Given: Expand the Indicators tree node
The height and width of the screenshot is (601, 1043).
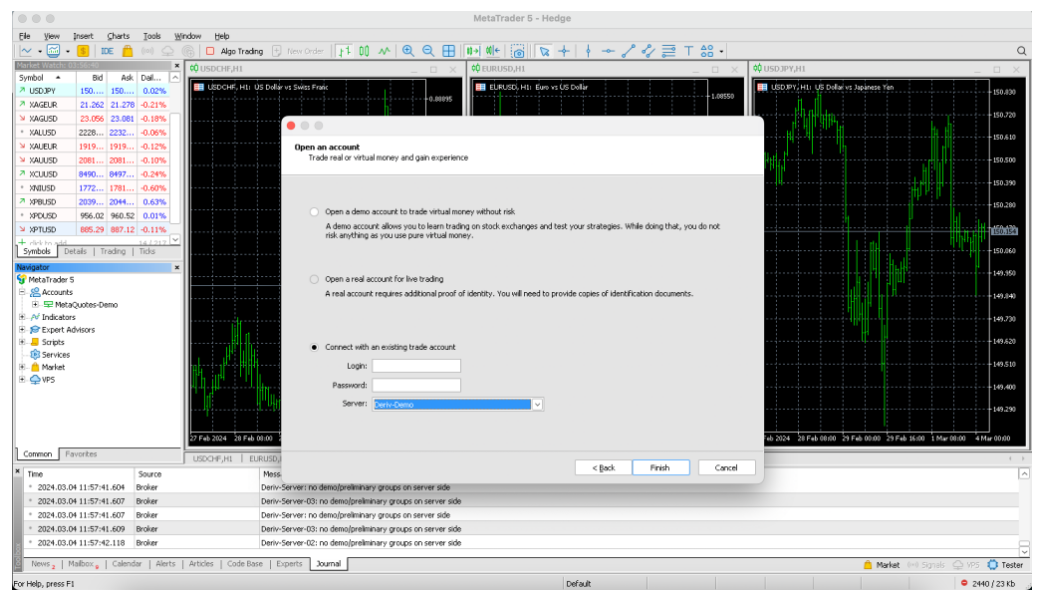Looking at the screenshot, I should click(x=22, y=317).
